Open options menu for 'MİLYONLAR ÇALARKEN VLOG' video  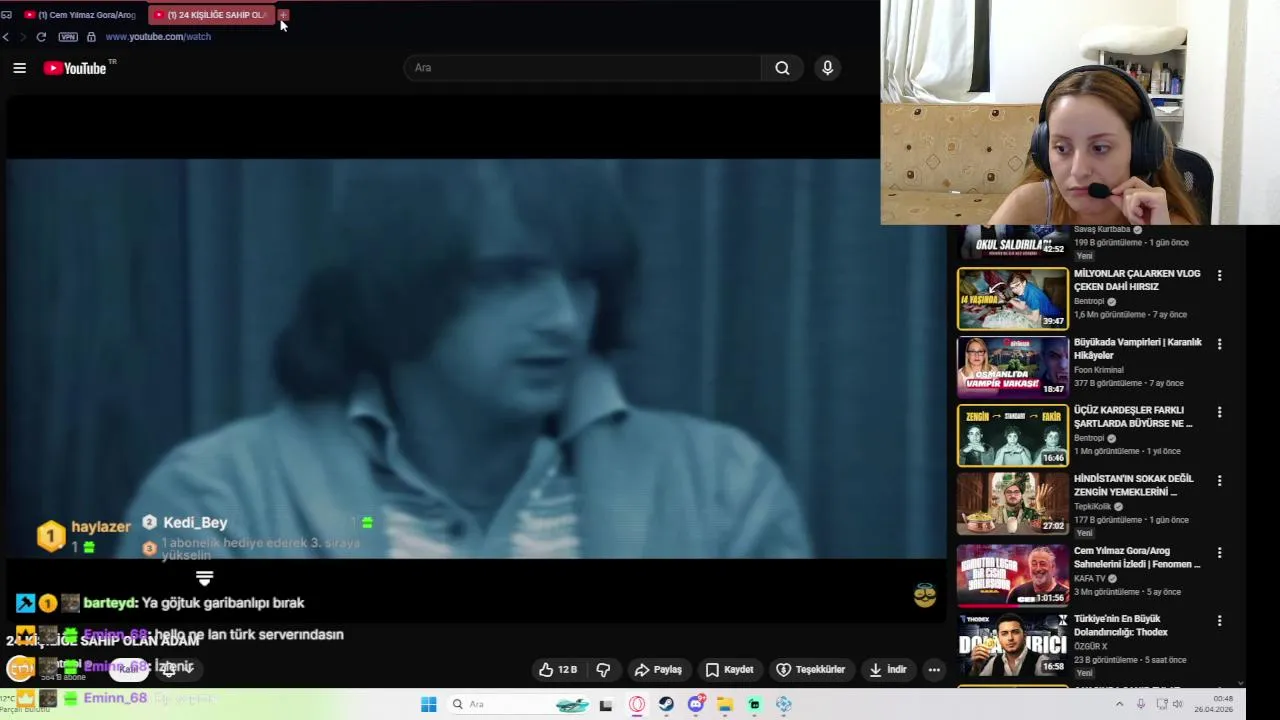click(x=1219, y=275)
